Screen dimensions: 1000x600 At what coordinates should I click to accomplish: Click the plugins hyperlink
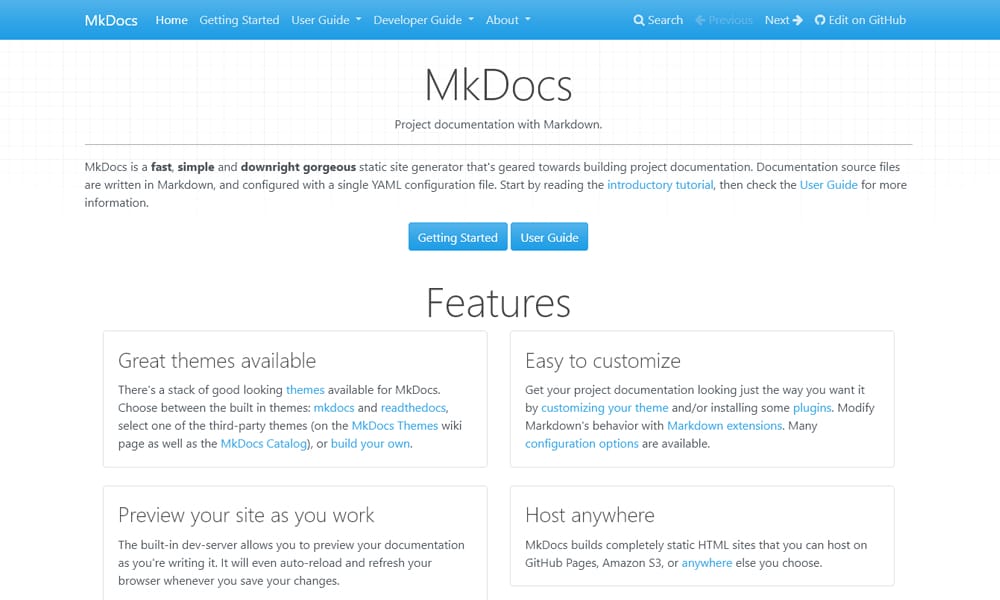tap(811, 407)
